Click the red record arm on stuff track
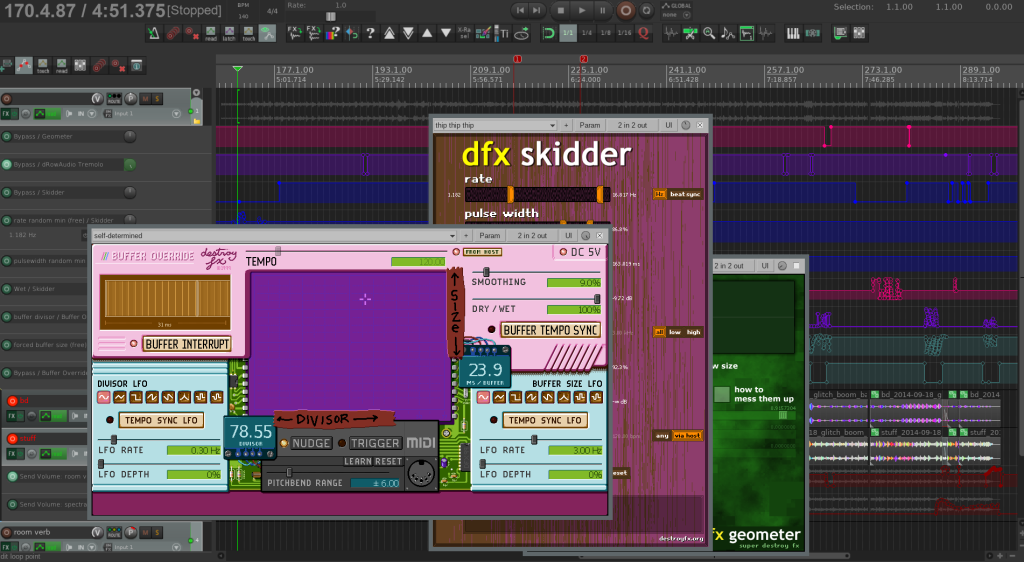The width and height of the screenshot is (1024, 562). (12, 439)
